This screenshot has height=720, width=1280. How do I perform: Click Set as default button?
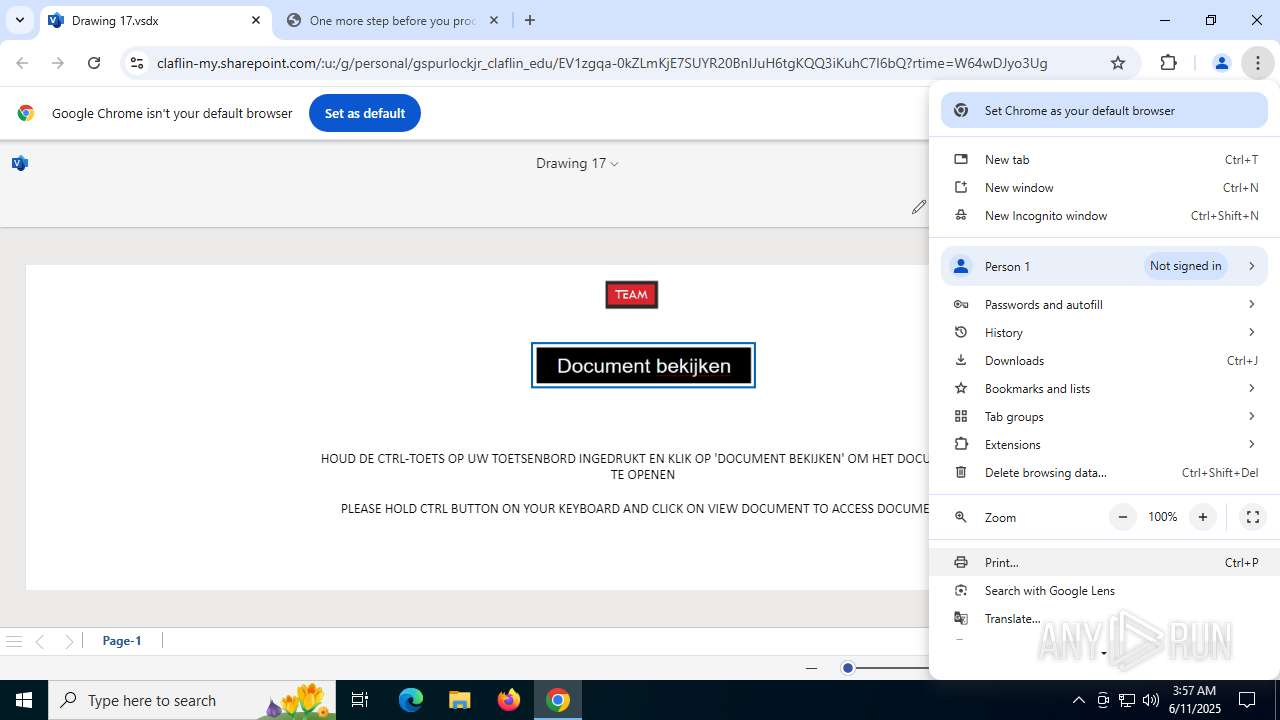pyautogui.click(x=365, y=113)
